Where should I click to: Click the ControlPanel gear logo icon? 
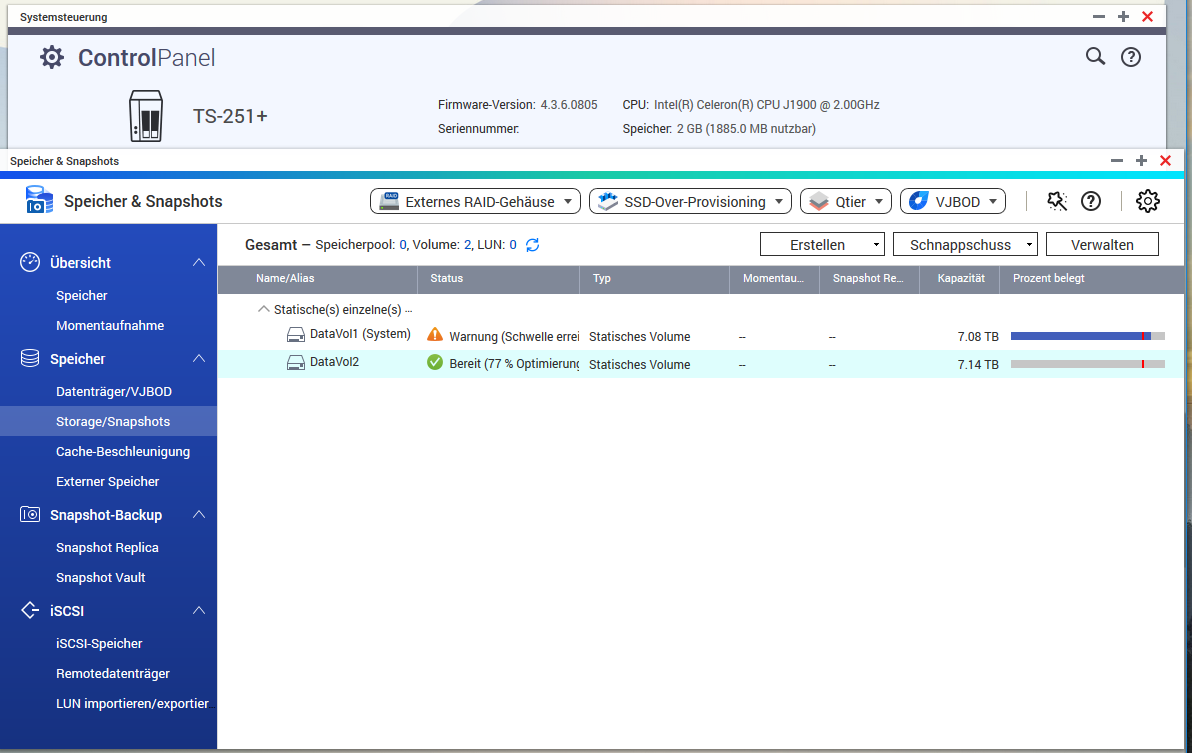52,57
